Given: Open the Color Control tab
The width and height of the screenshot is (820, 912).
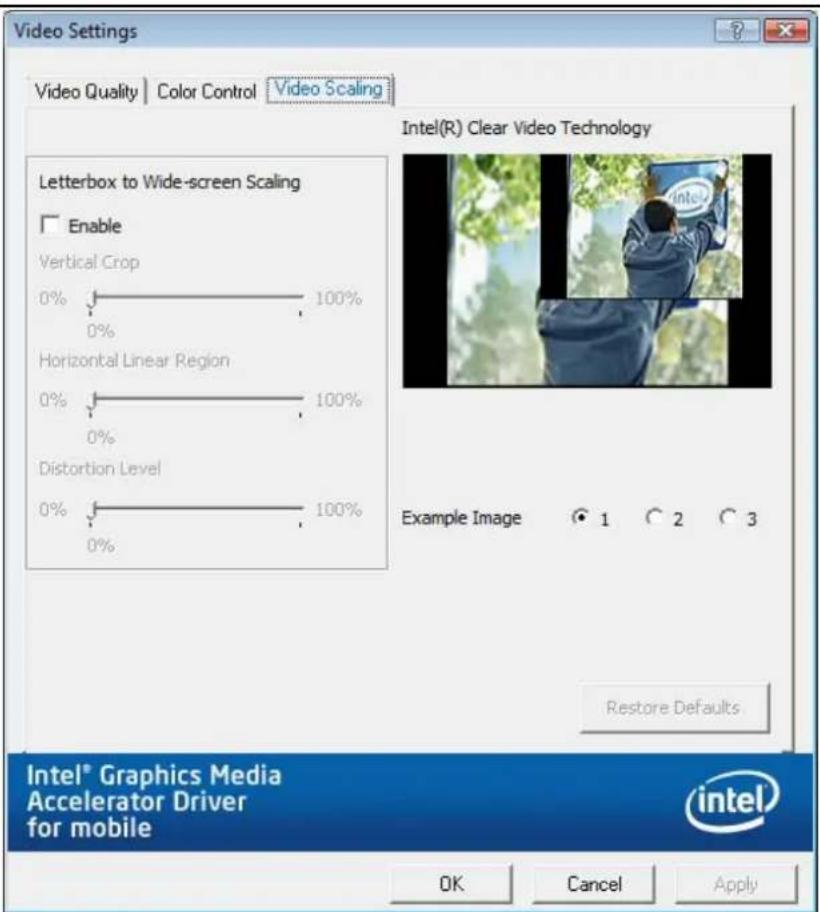Looking at the screenshot, I should coord(206,91).
